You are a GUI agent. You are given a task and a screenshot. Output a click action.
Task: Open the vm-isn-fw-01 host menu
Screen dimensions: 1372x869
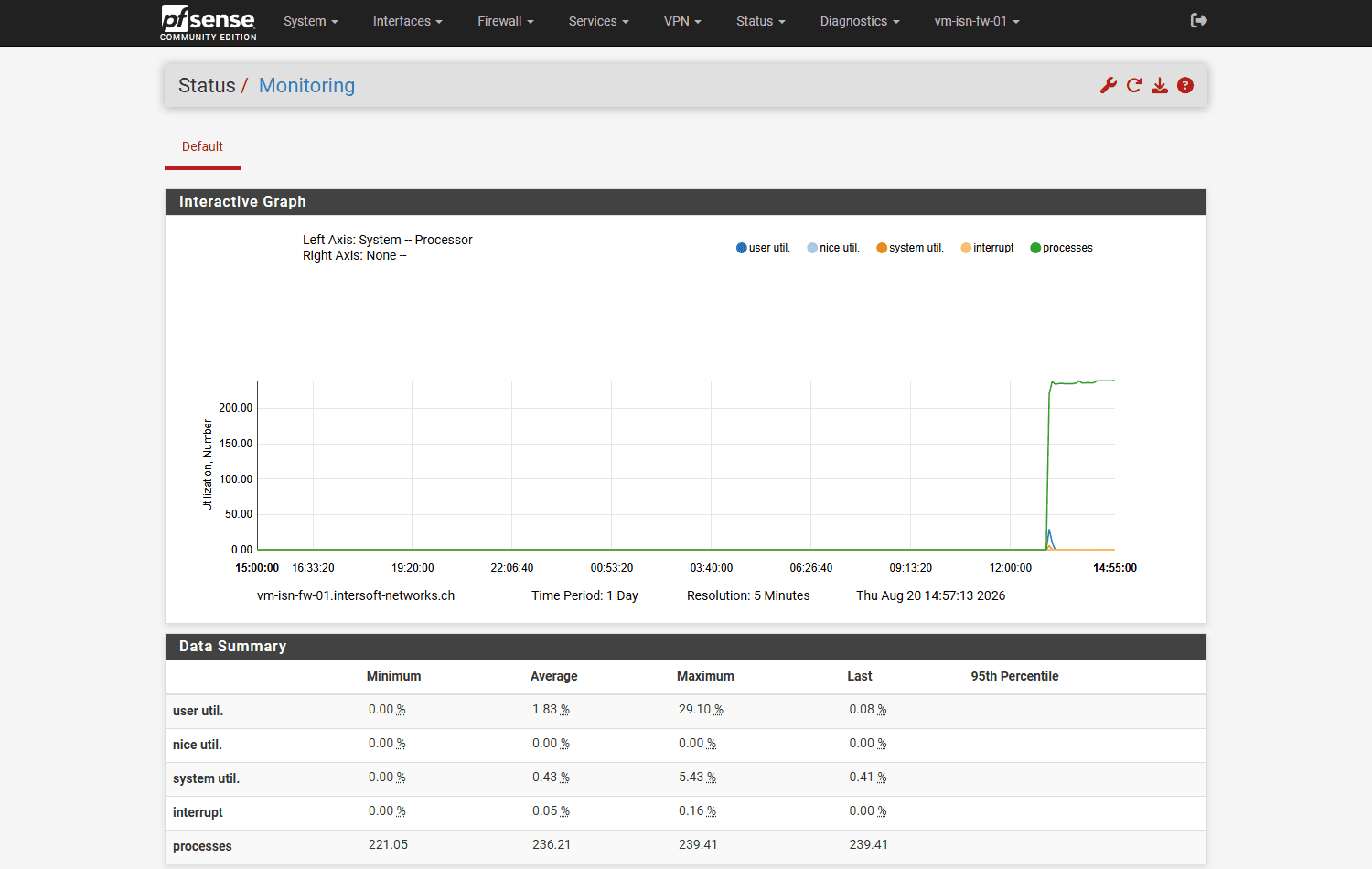click(977, 21)
